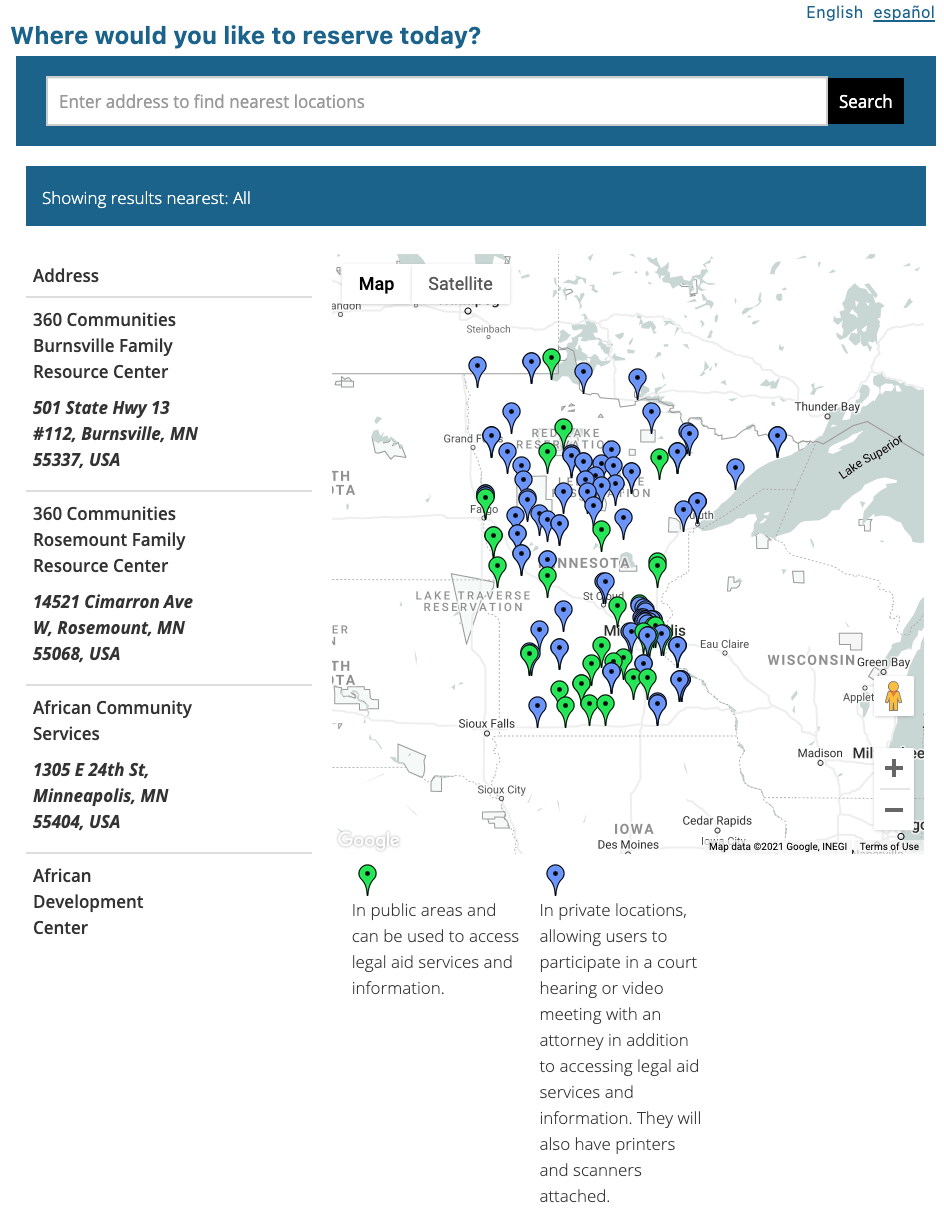Click the 'Showing results nearest: All' banner
The height and width of the screenshot is (1212, 944).
click(x=476, y=196)
